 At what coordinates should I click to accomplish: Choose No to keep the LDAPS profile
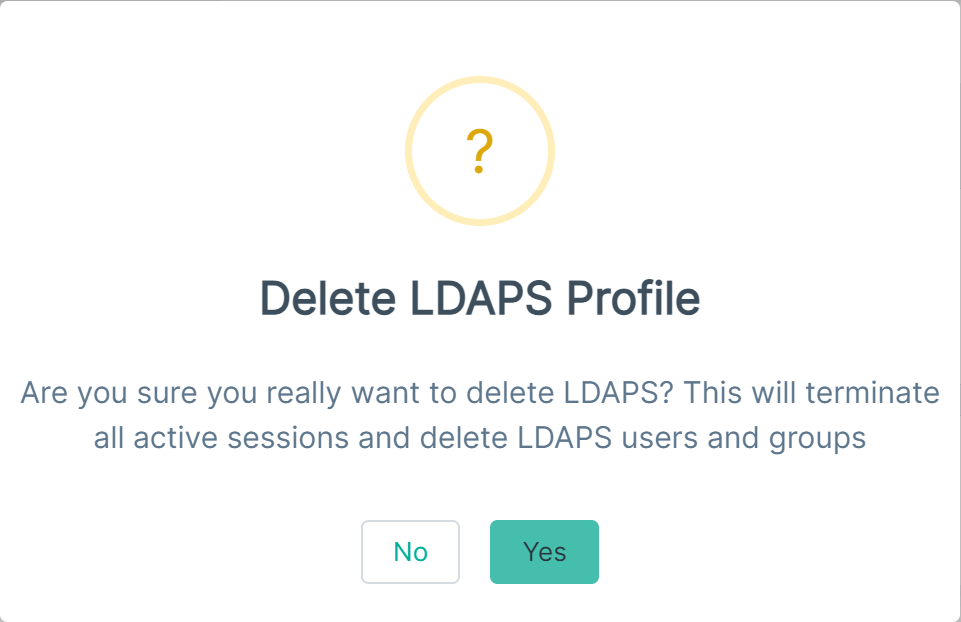click(x=411, y=552)
